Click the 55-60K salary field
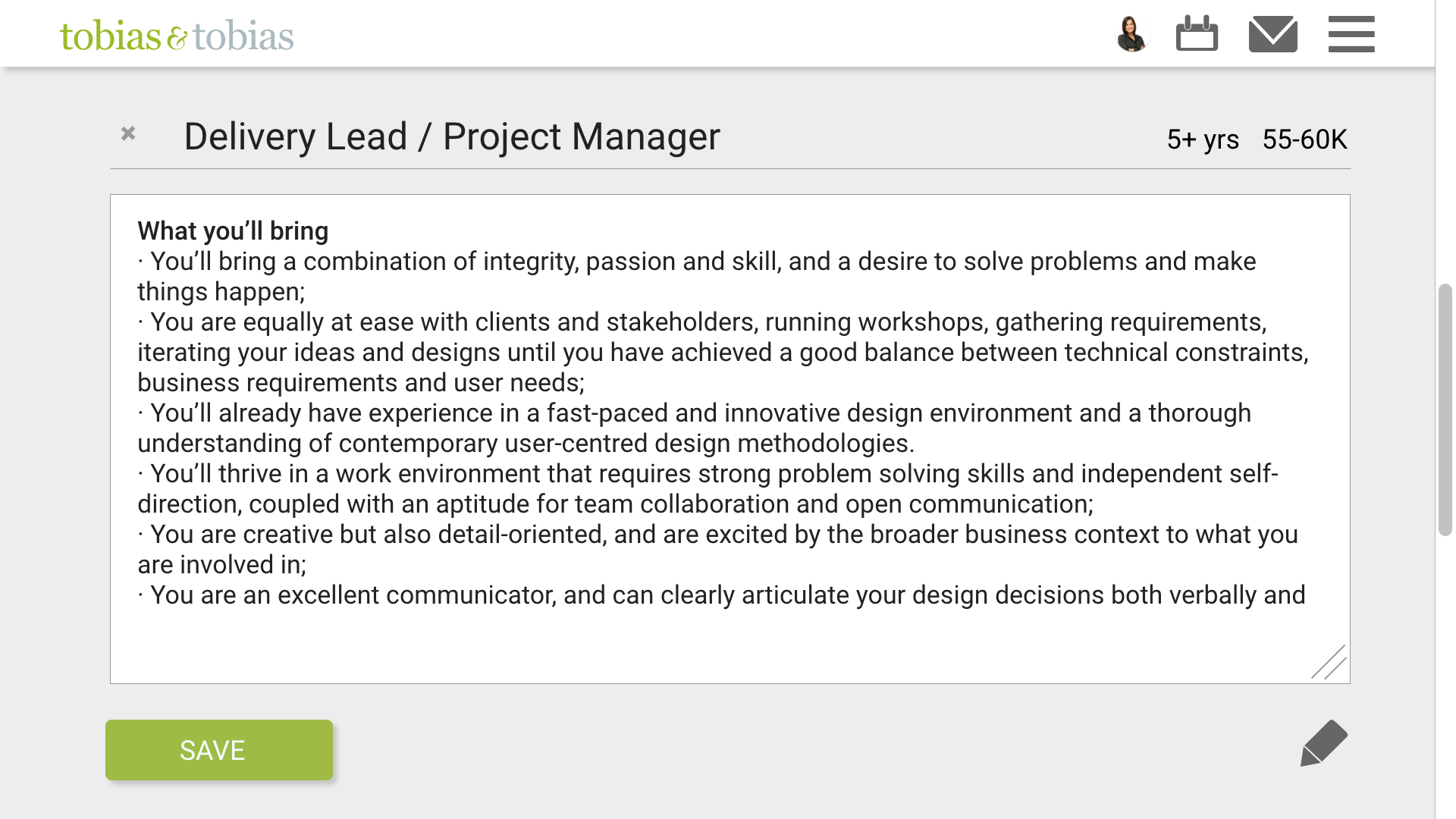 click(x=1304, y=140)
